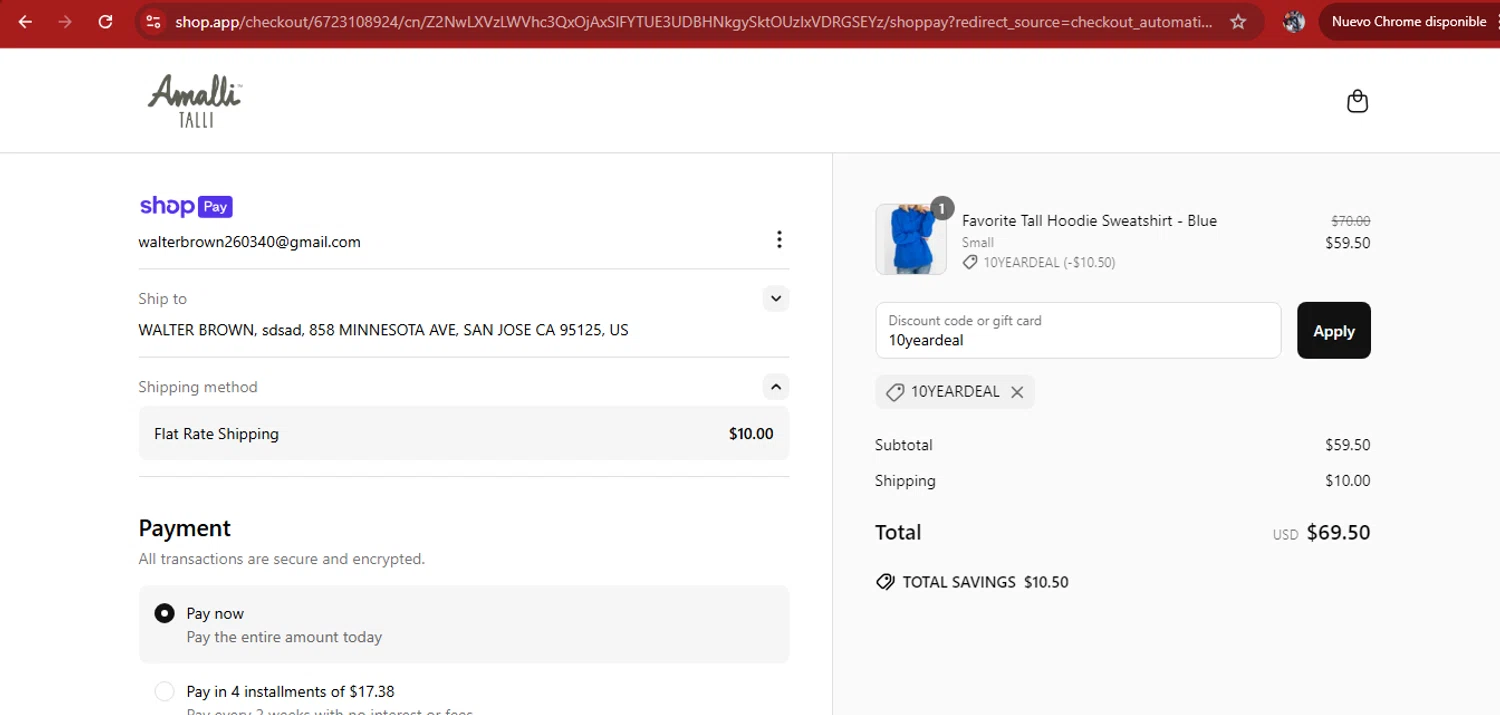Expand the Ship to address section
Screen dimensions: 1500x715
pos(776,298)
